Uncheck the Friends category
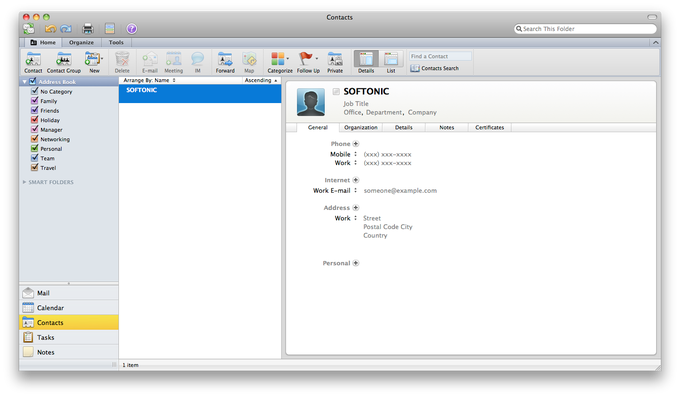 35,110
